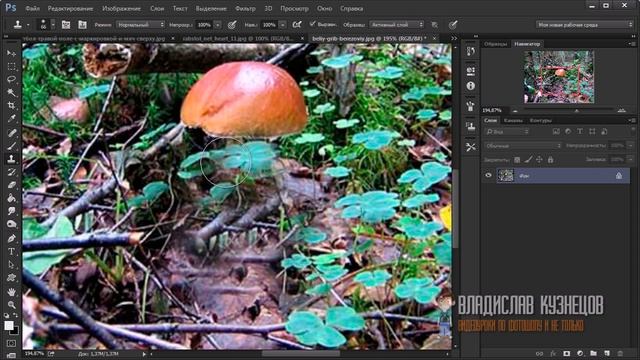640x360 pixels.
Task: Toggle lock transparent pixels
Action: coord(517,160)
